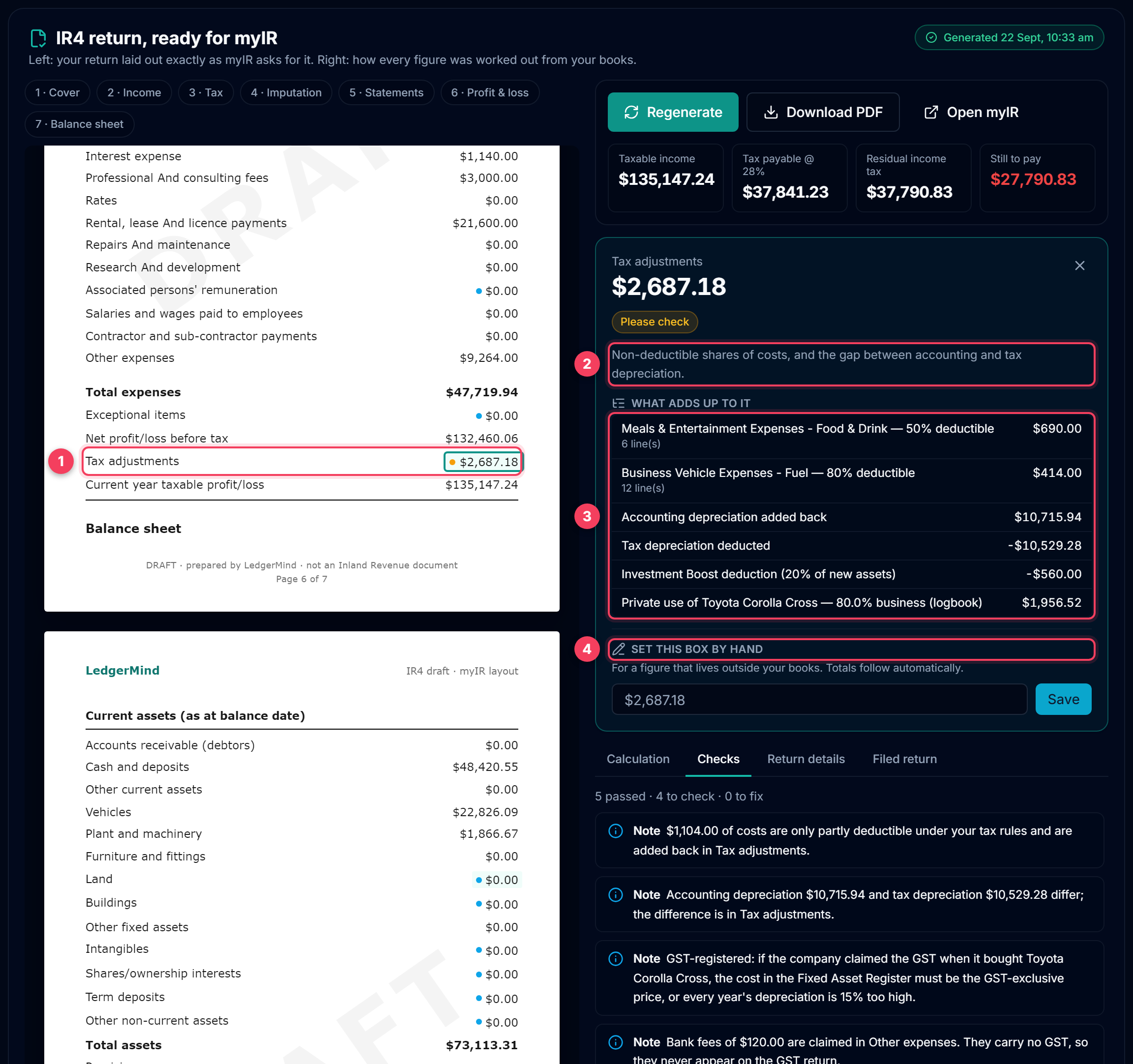1133x1064 pixels.
Task: Select the Term deposits $0.00 value
Action: pyautogui.click(x=497, y=999)
